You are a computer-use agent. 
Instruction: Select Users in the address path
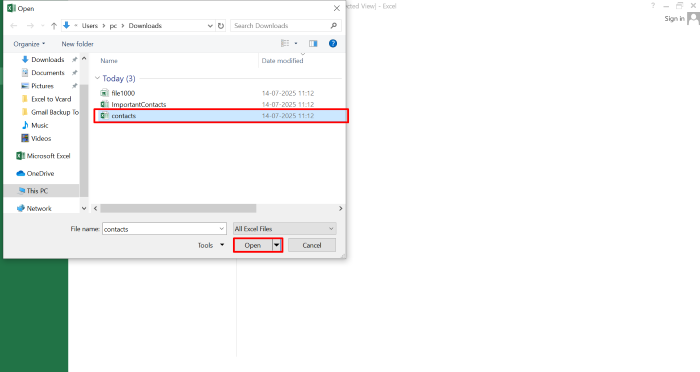pyautogui.click(x=90, y=26)
